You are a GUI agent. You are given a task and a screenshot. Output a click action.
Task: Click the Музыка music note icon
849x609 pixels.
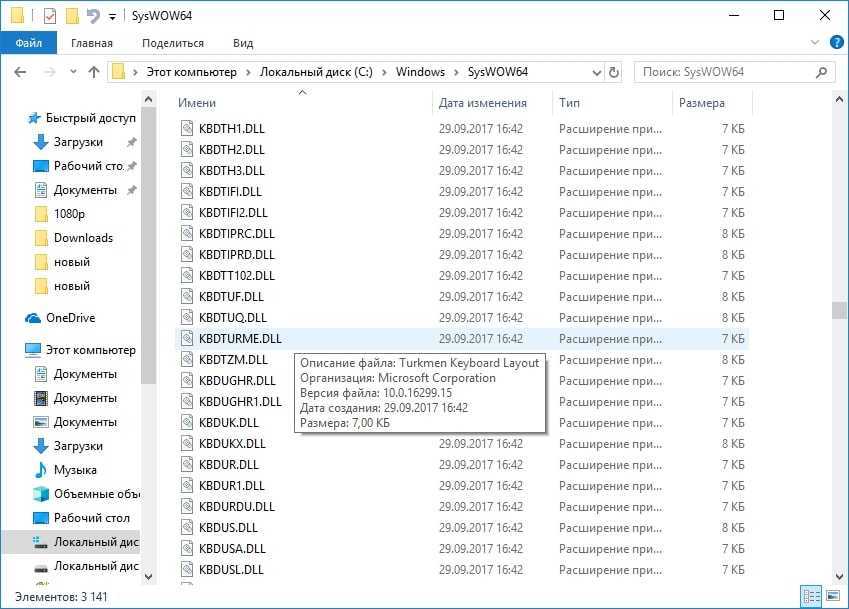click(x=41, y=470)
